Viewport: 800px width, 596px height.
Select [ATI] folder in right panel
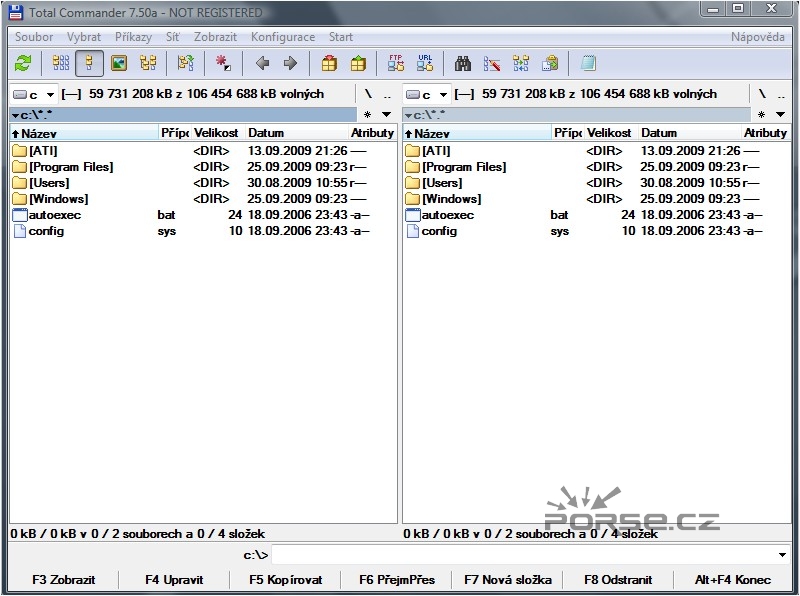596,151
